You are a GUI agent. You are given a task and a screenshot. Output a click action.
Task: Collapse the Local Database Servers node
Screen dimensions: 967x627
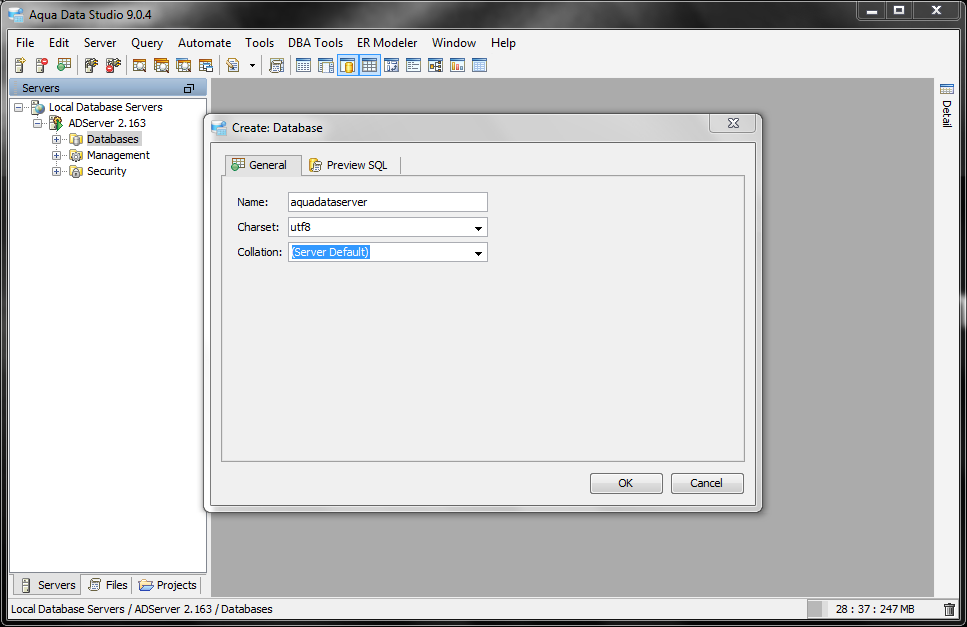click(x=19, y=107)
